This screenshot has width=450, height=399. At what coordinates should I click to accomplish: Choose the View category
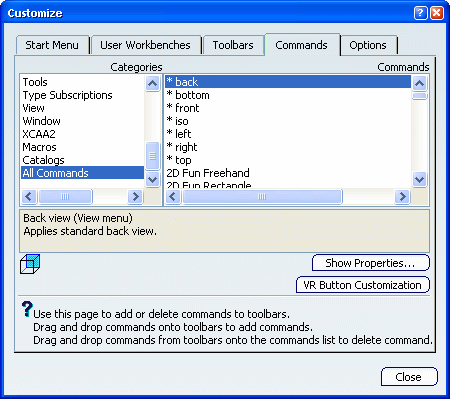(x=82, y=108)
